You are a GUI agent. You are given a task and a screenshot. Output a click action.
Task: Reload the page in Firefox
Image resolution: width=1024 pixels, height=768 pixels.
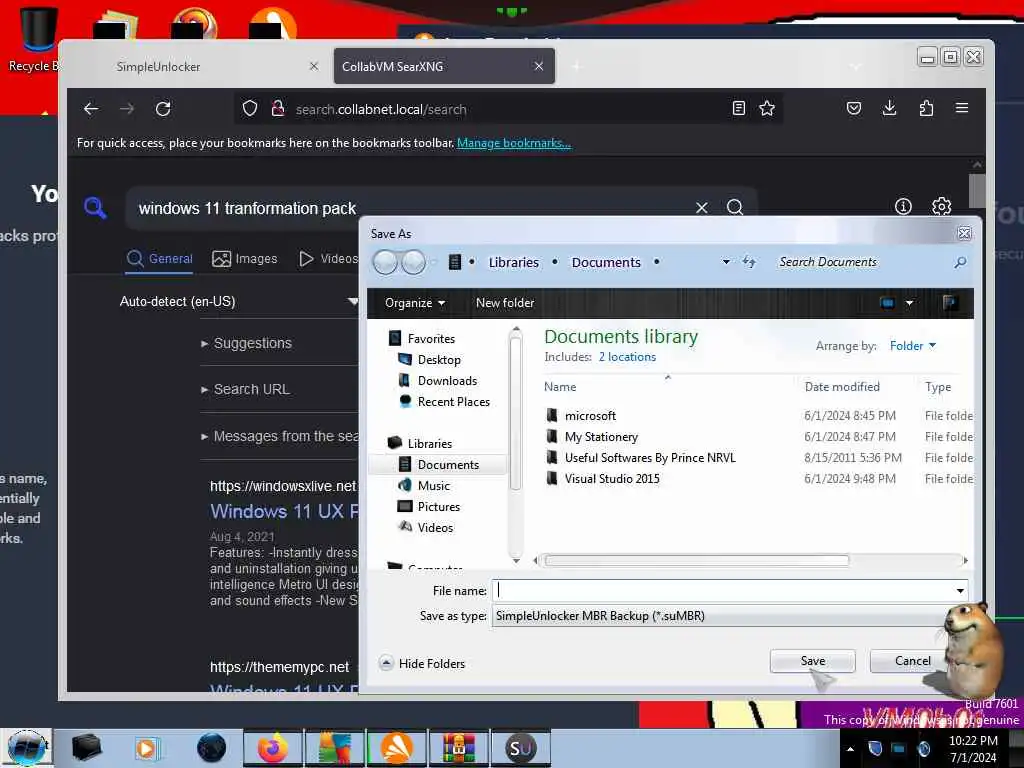point(163,109)
